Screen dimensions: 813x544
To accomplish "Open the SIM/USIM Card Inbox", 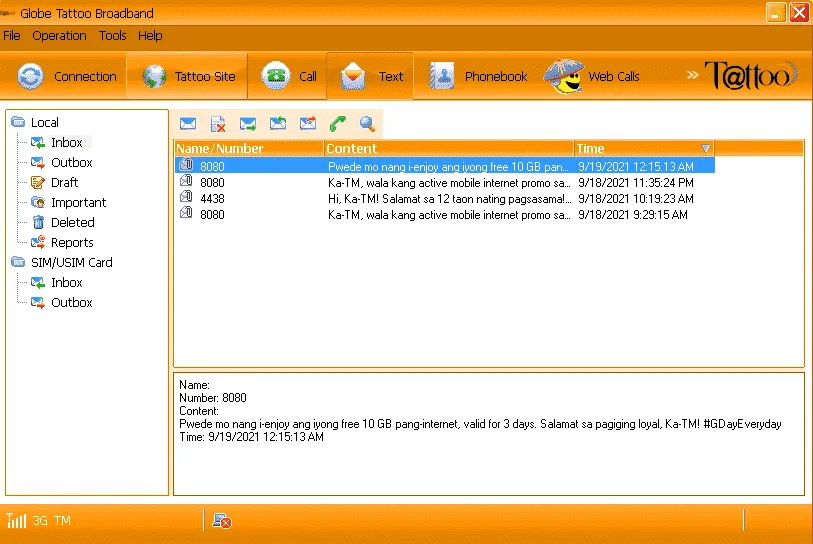I will pos(66,283).
